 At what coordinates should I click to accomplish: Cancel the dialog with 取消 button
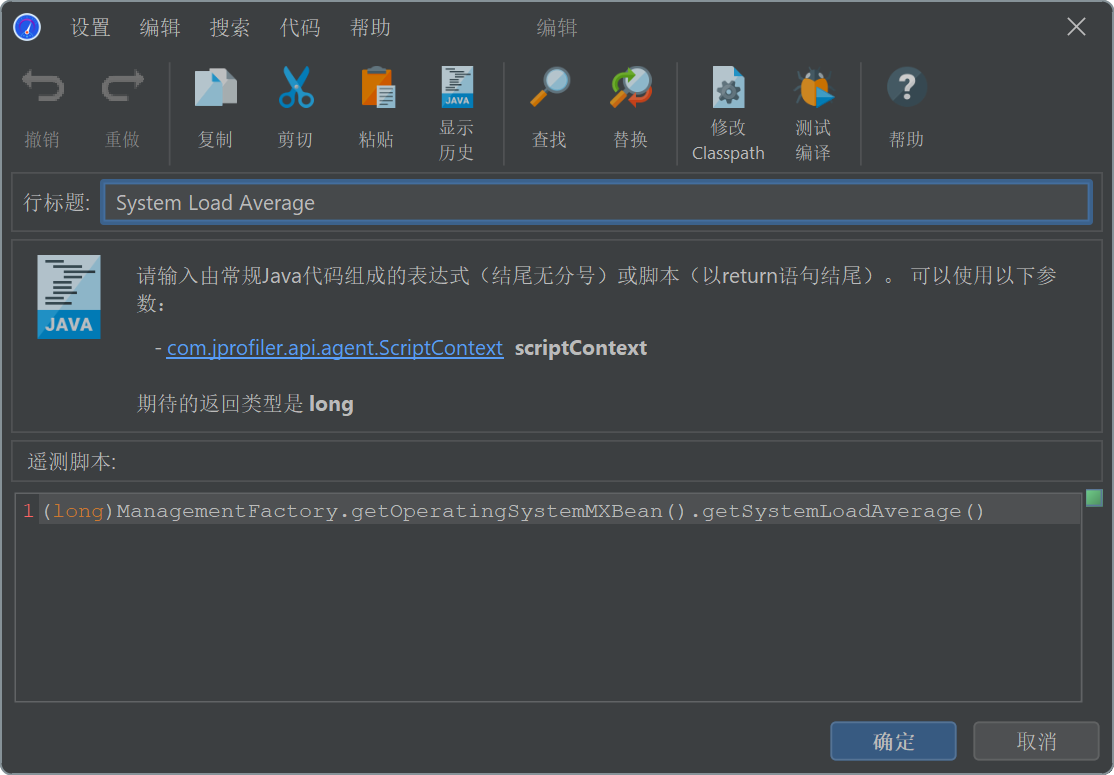(1036, 741)
